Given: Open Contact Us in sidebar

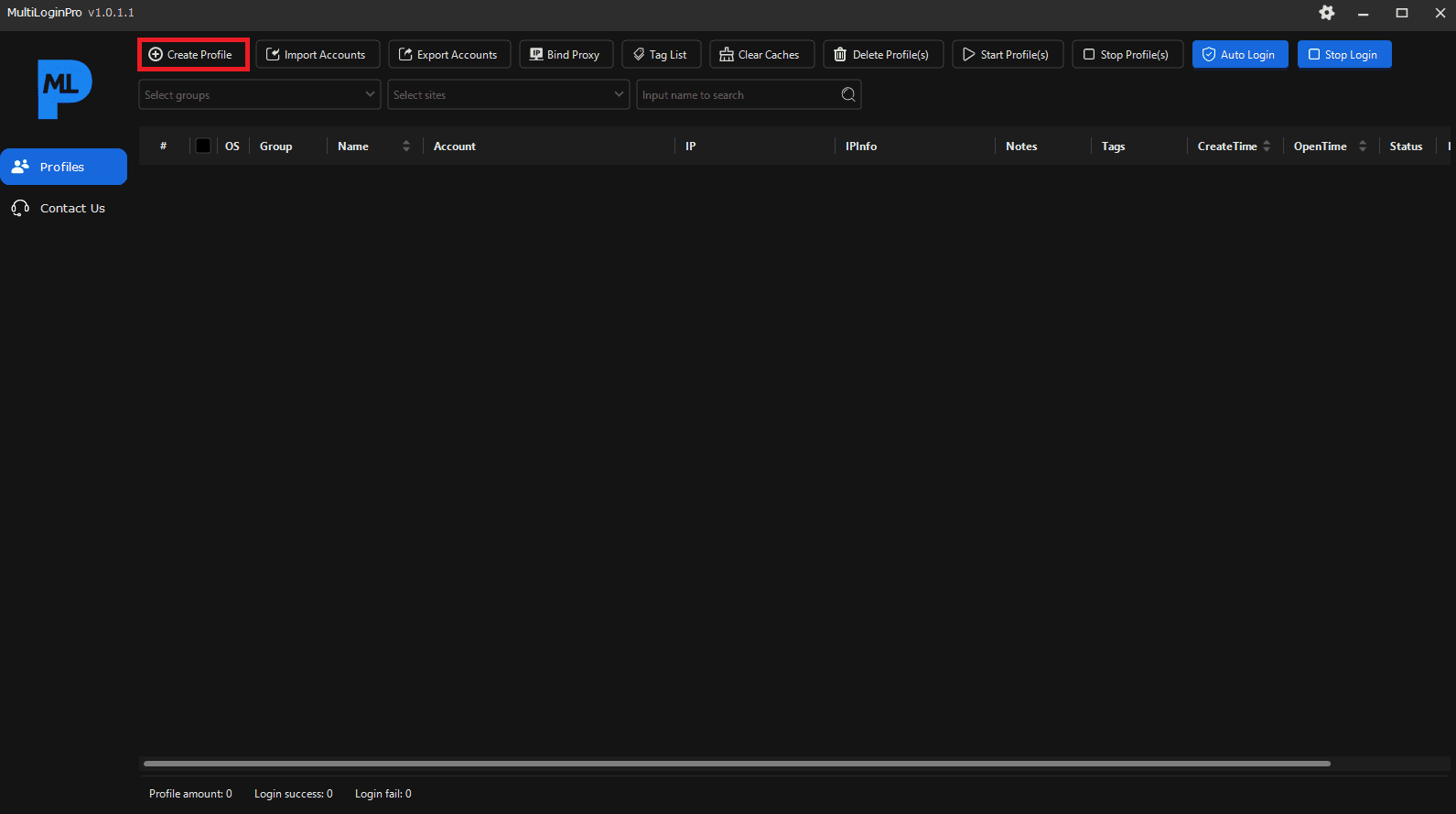Looking at the screenshot, I should coord(63,208).
